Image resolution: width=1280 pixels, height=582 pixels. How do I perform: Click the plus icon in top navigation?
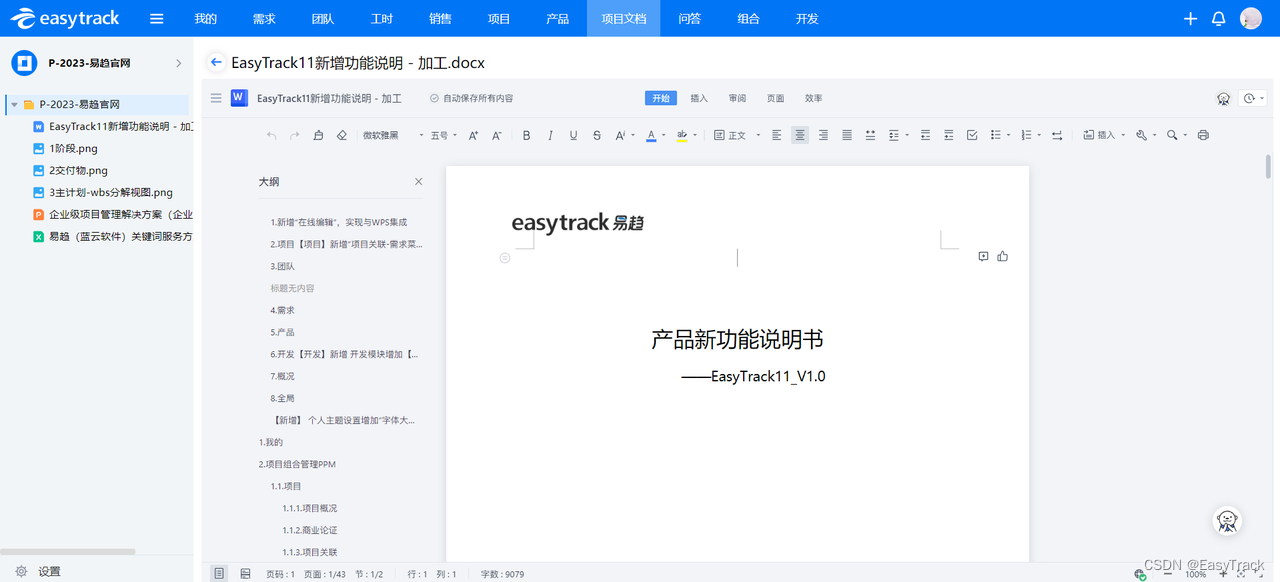pyautogui.click(x=1190, y=18)
